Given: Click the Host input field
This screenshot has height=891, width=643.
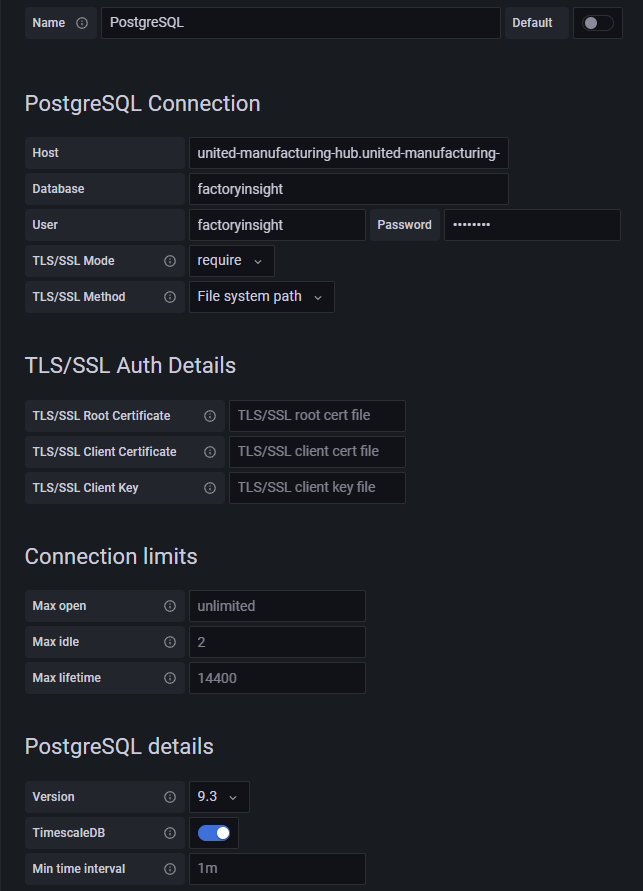Looking at the screenshot, I should [349, 153].
